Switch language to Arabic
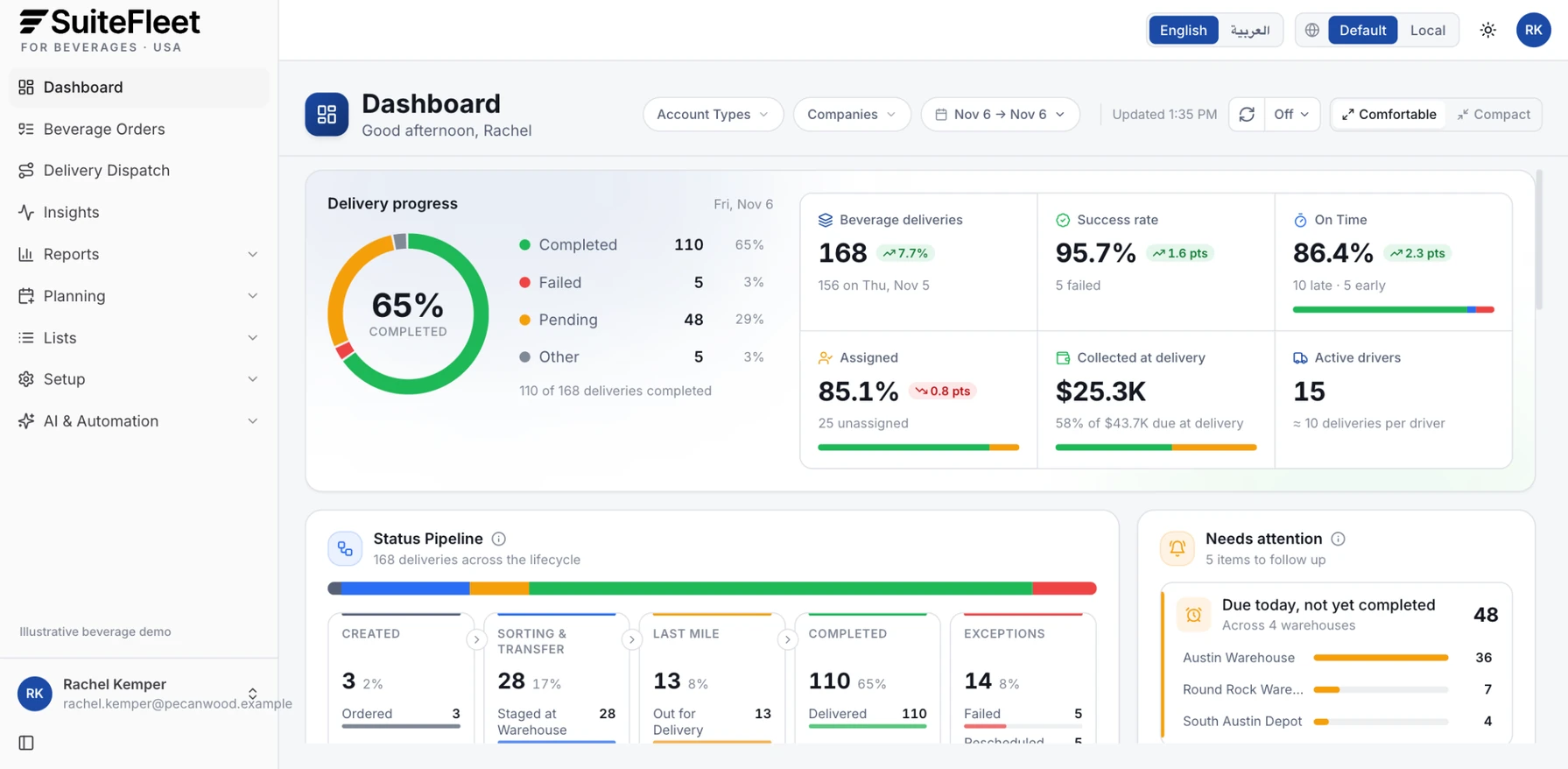Viewport: 1568px width, 769px height. tap(1249, 31)
